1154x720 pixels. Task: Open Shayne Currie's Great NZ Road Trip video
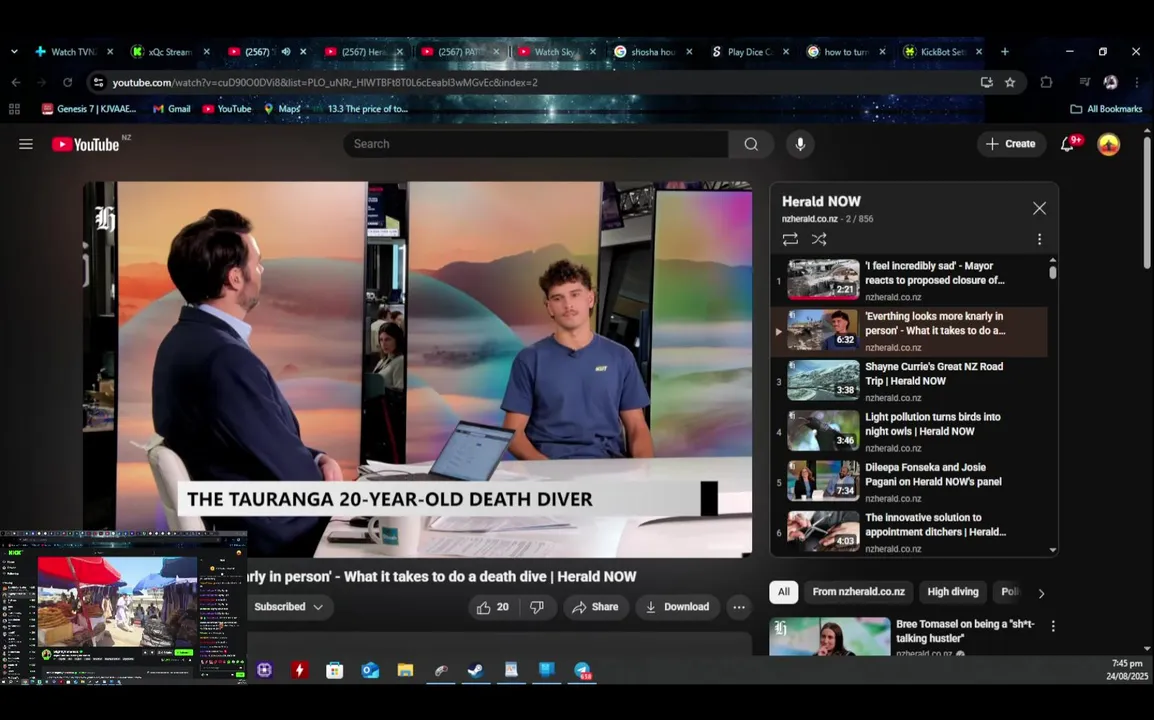point(909,381)
